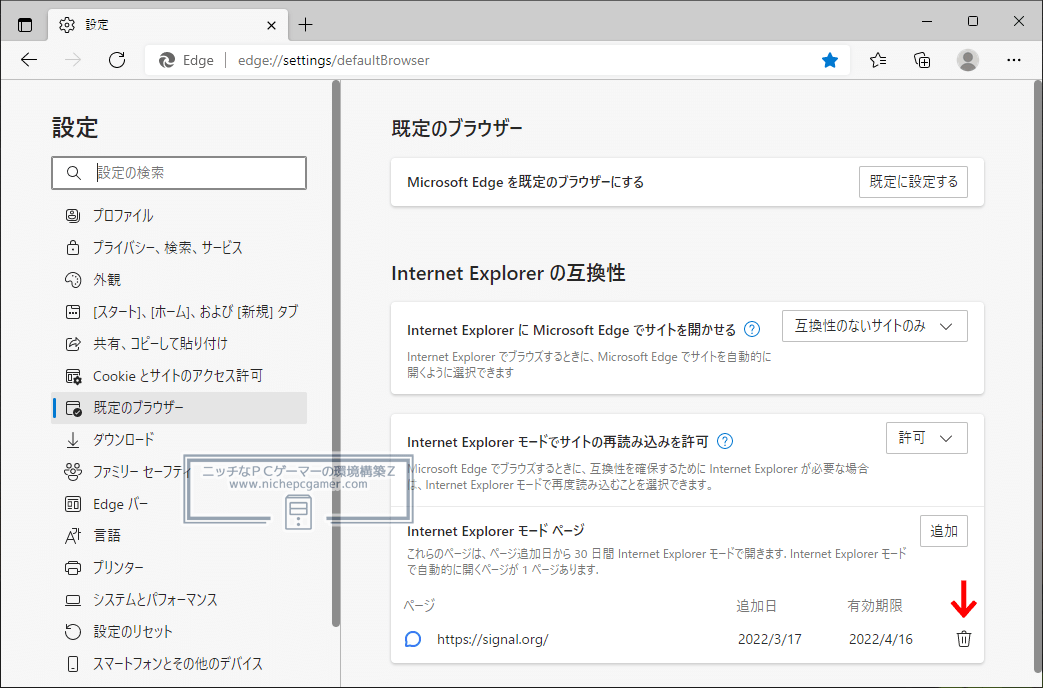Open 設定のリセット settings
The height and width of the screenshot is (688, 1043).
(179, 631)
